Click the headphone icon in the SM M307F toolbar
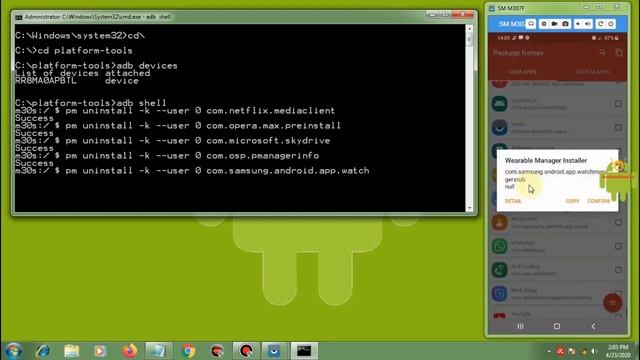The image size is (640, 360). [531, 24]
